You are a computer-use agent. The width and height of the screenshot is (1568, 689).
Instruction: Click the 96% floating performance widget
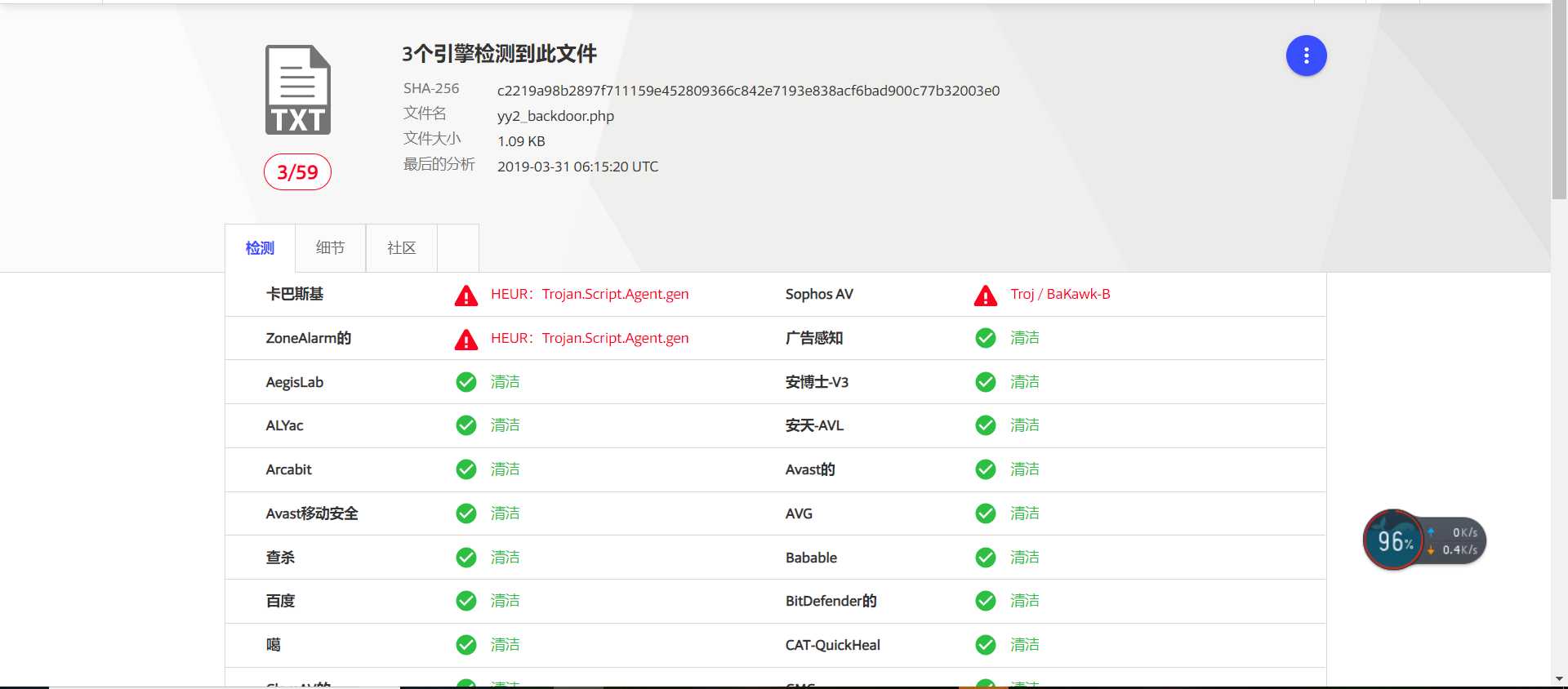click(x=1393, y=540)
